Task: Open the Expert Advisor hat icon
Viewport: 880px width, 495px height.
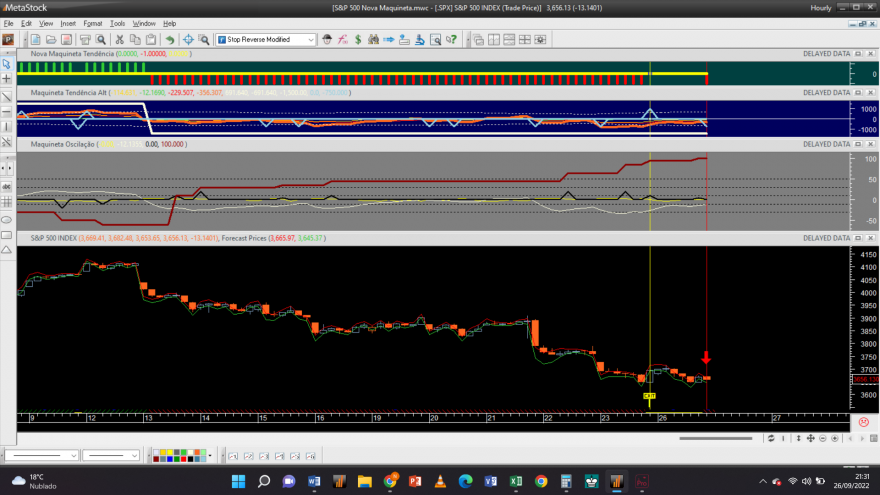Action: [x=327, y=39]
